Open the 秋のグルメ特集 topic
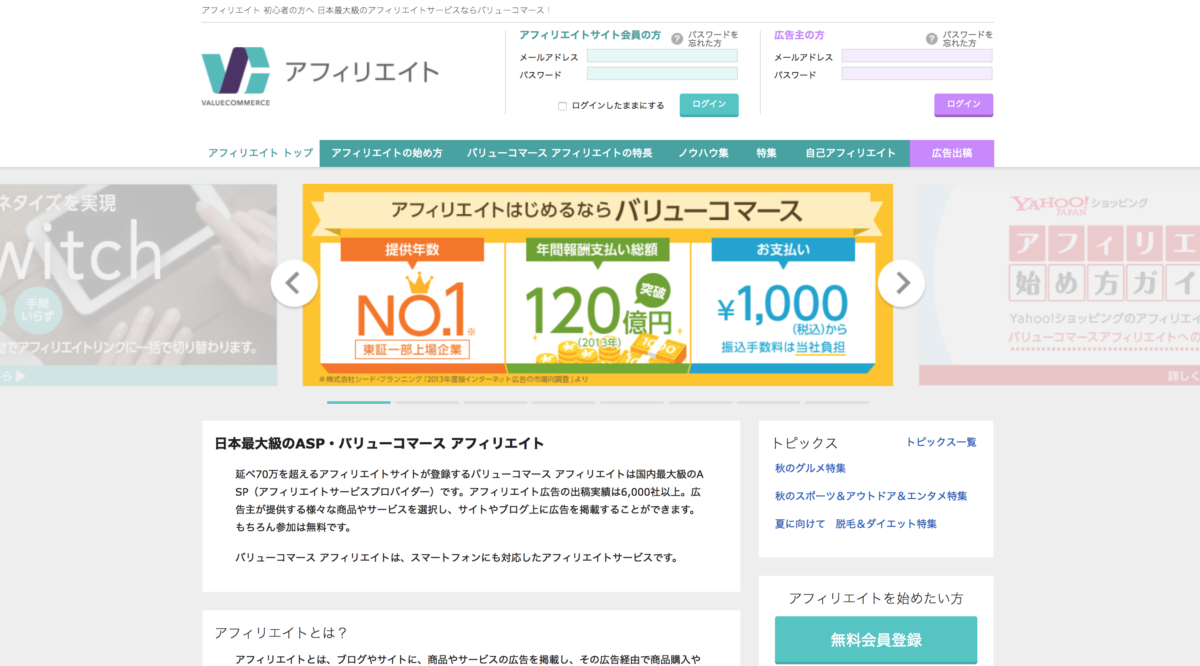This screenshot has width=1200, height=666. (x=811, y=468)
